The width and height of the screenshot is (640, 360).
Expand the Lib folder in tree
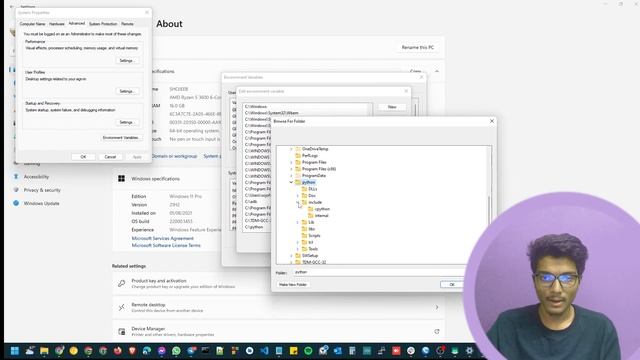point(298,222)
